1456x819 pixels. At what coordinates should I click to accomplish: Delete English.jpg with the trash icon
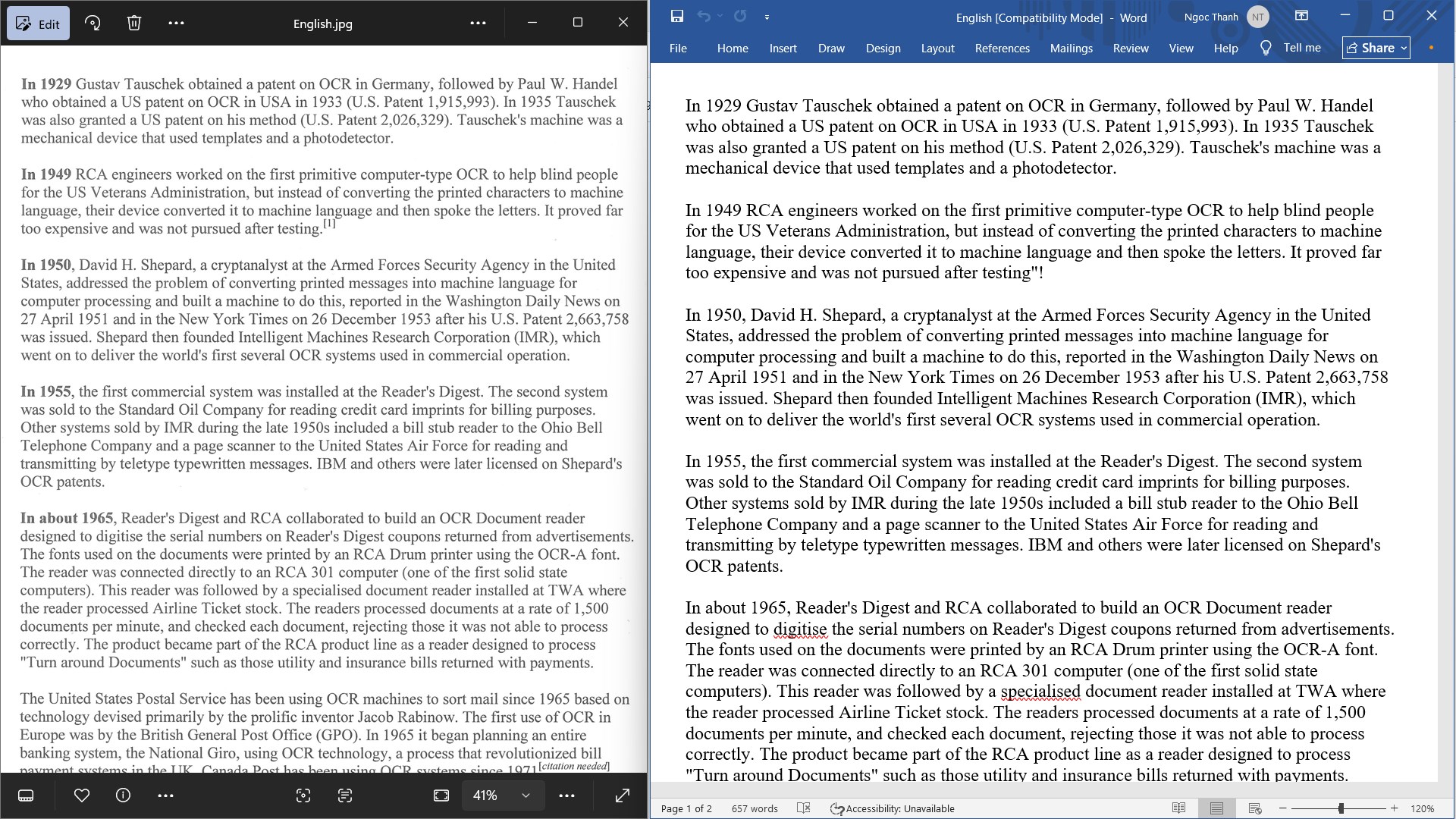[x=134, y=23]
